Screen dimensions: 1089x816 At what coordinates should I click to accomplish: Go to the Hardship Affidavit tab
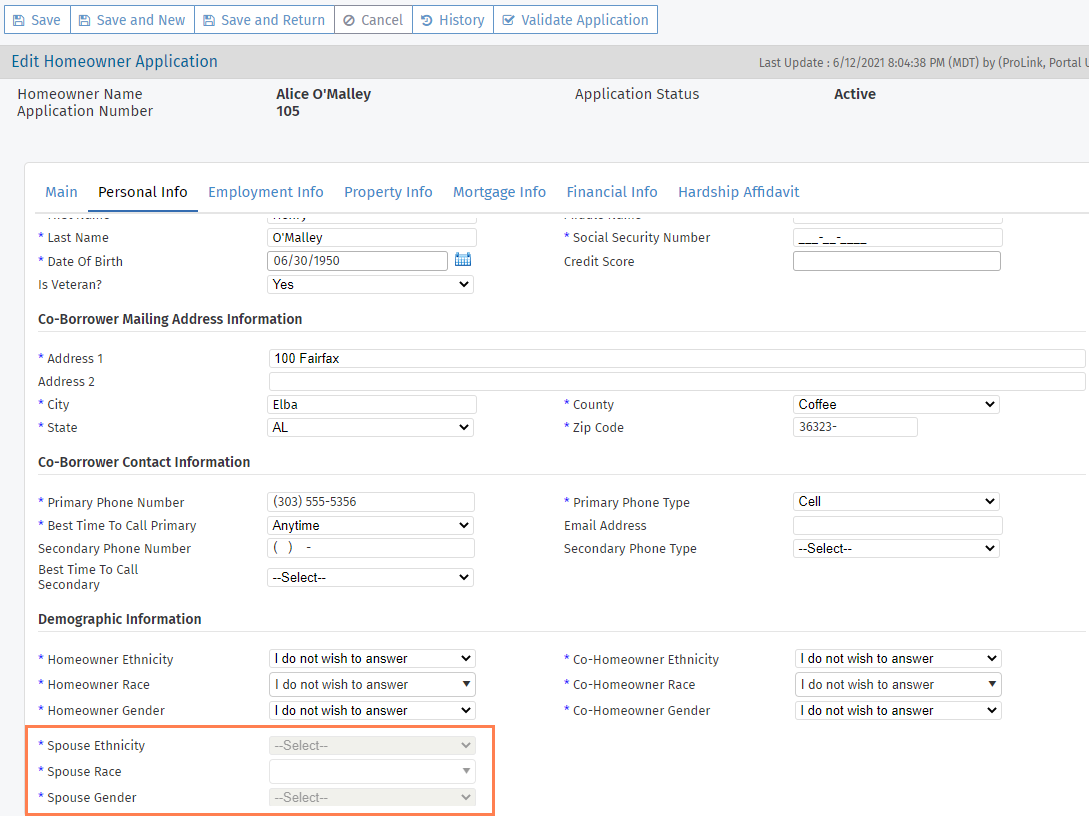point(738,192)
